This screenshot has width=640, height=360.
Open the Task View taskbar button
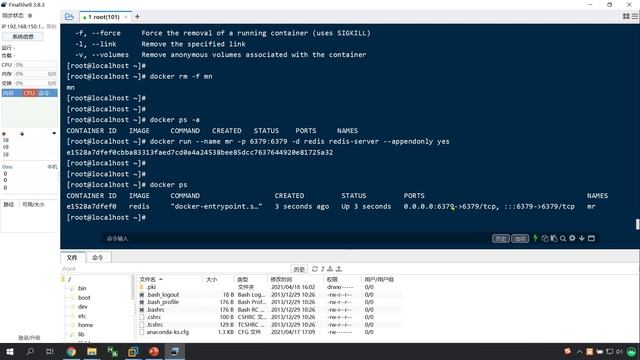click(x=50, y=351)
